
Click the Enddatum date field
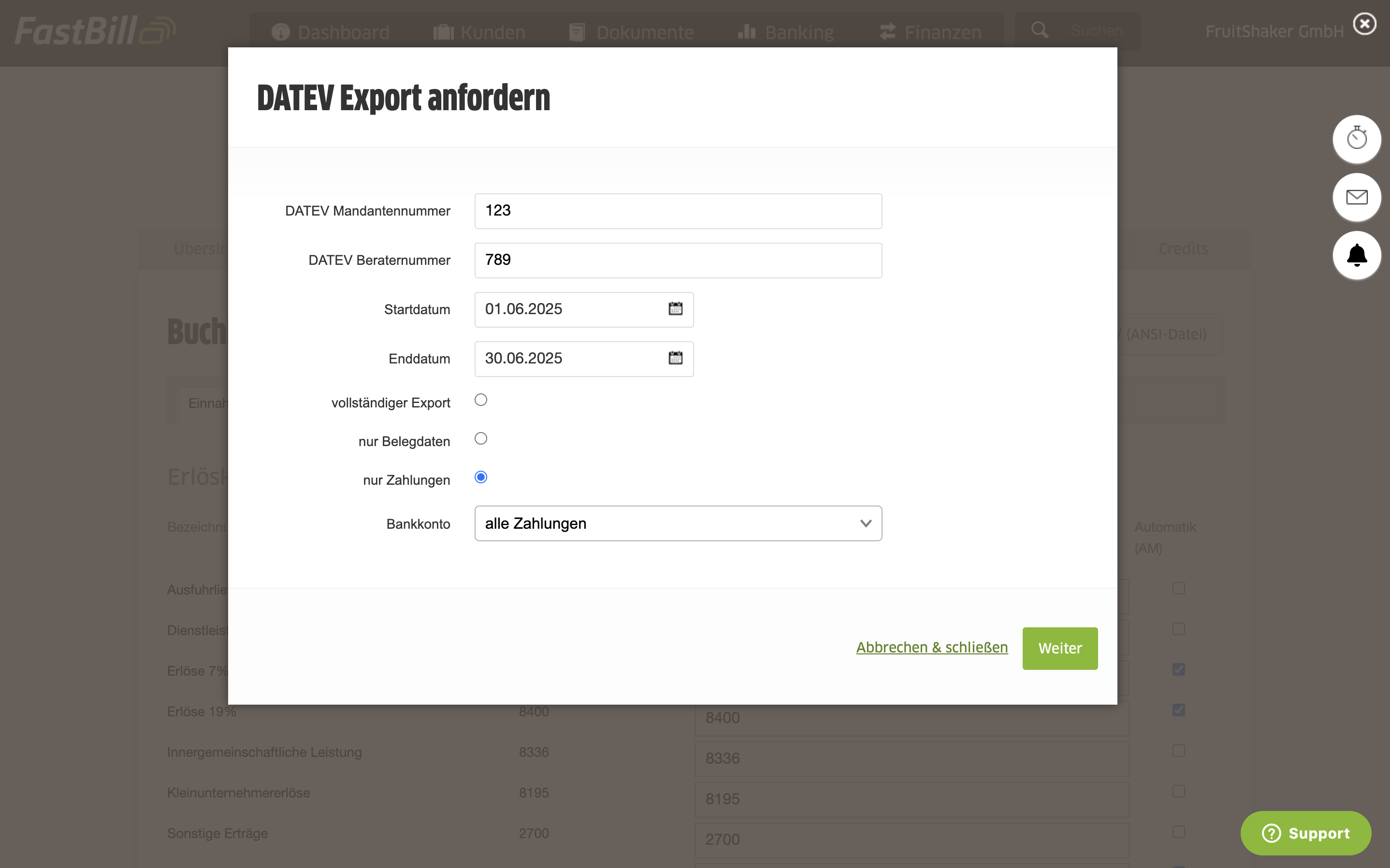coord(584,359)
